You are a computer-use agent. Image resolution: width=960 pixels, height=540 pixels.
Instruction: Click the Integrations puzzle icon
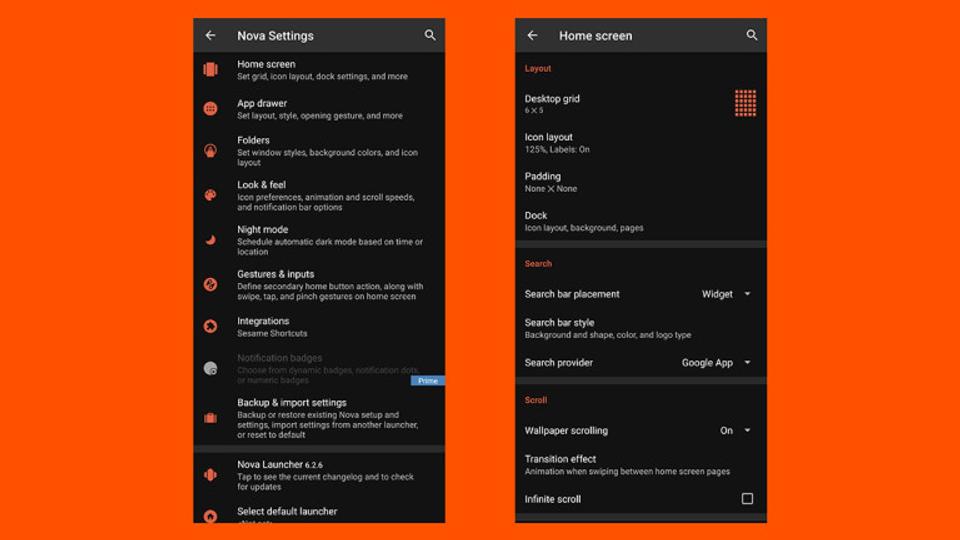coord(211,326)
